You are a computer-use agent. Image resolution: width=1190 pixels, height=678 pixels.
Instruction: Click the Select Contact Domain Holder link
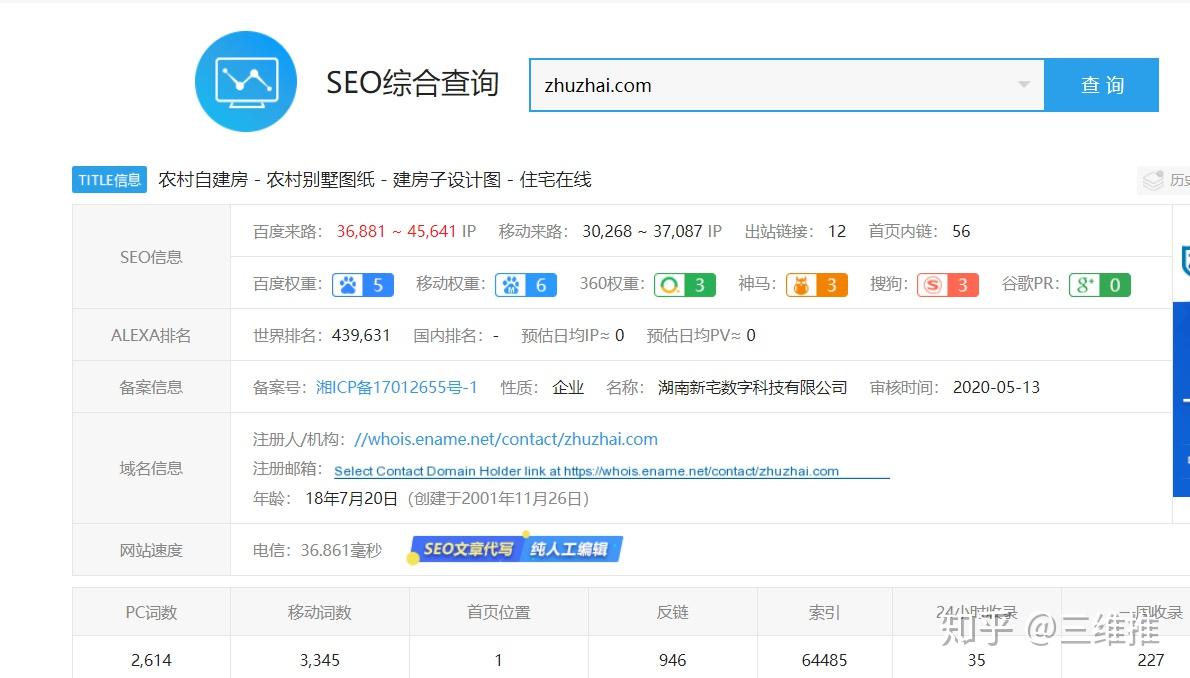587,471
